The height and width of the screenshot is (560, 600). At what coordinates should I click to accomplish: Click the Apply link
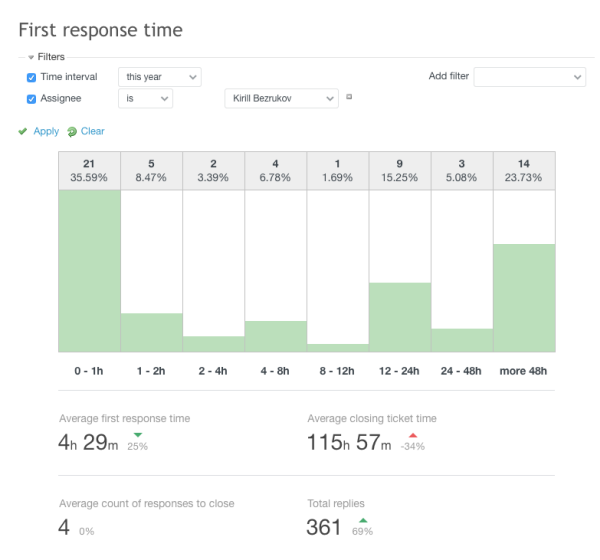[46, 131]
